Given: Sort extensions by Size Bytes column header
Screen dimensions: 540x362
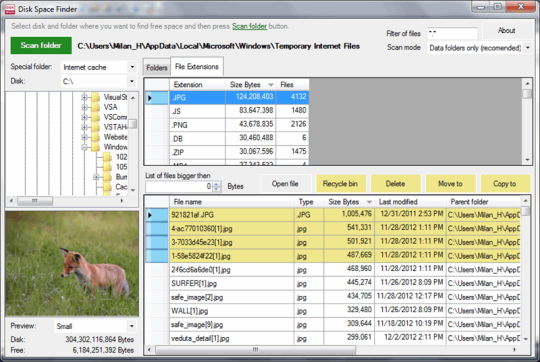Looking at the screenshot, I should (x=251, y=84).
